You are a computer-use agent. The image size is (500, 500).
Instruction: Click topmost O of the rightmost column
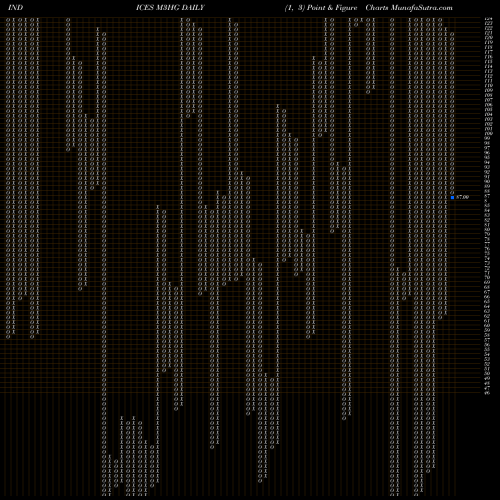(452, 34)
